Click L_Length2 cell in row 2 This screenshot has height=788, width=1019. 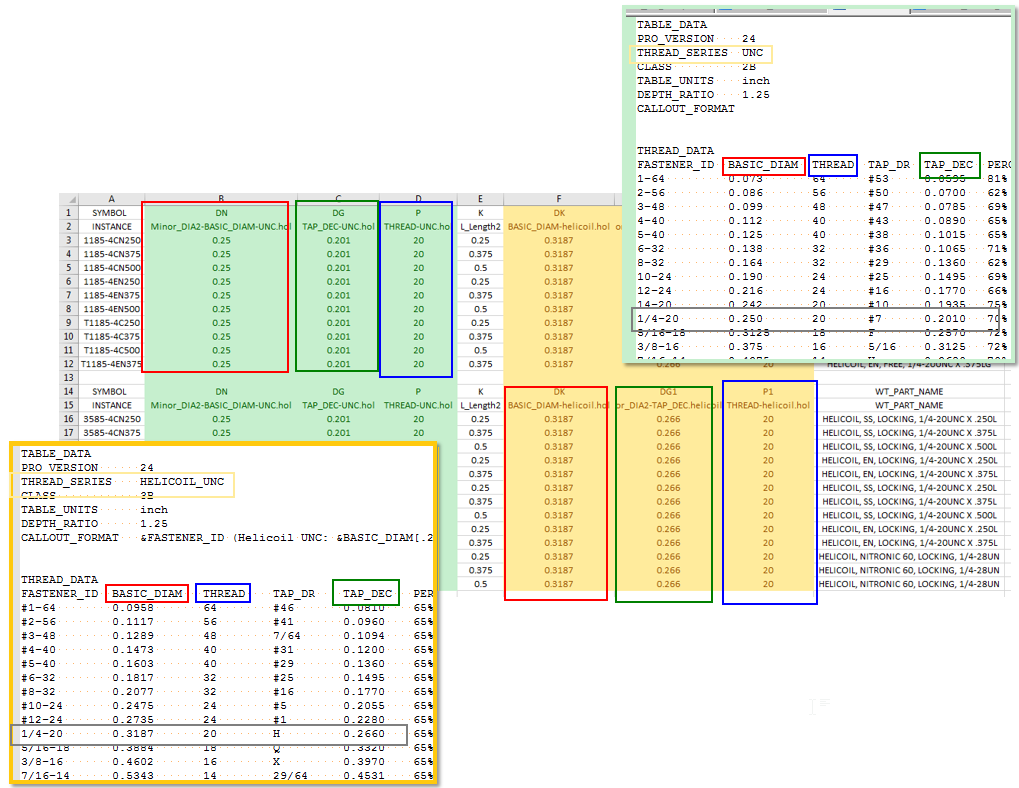click(480, 227)
